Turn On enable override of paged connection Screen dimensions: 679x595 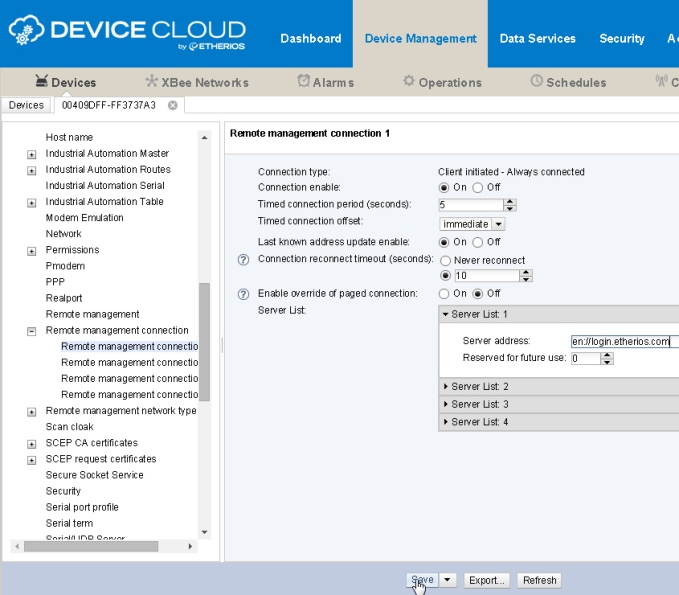coord(446,294)
